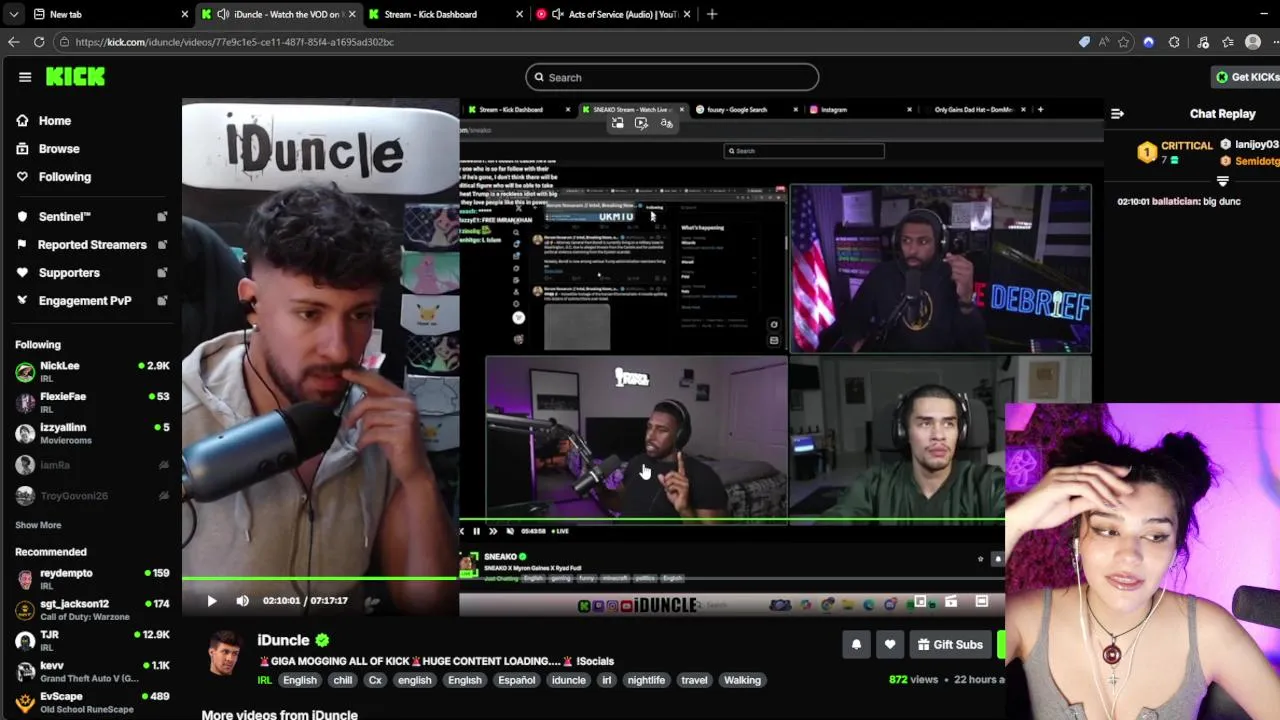Open the Home page in sidebar
Image resolution: width=1280 pixels, height=720 pixels.
(x=44, y=121)
